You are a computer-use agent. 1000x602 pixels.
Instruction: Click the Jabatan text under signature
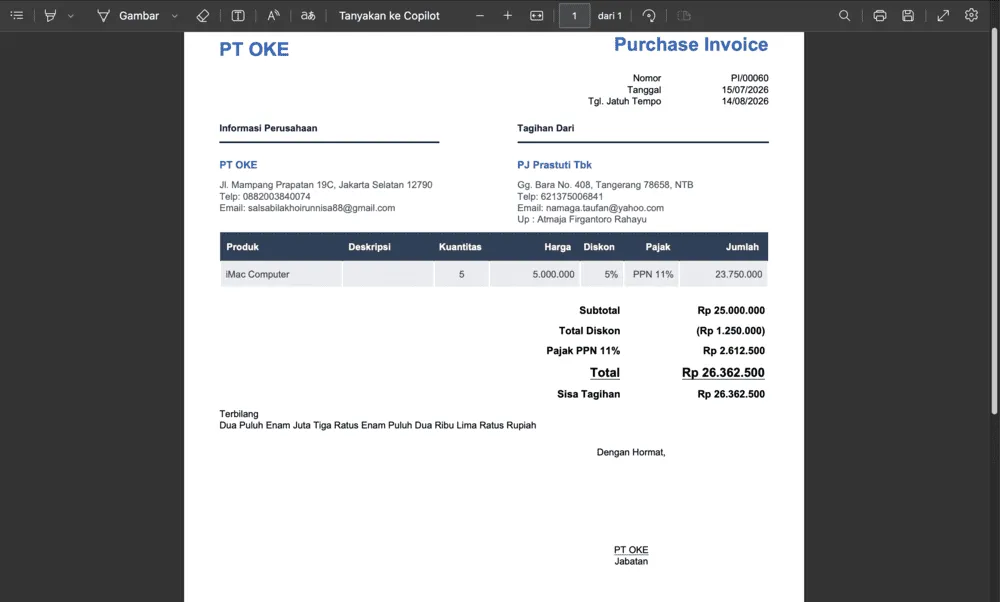click(631, 561)
